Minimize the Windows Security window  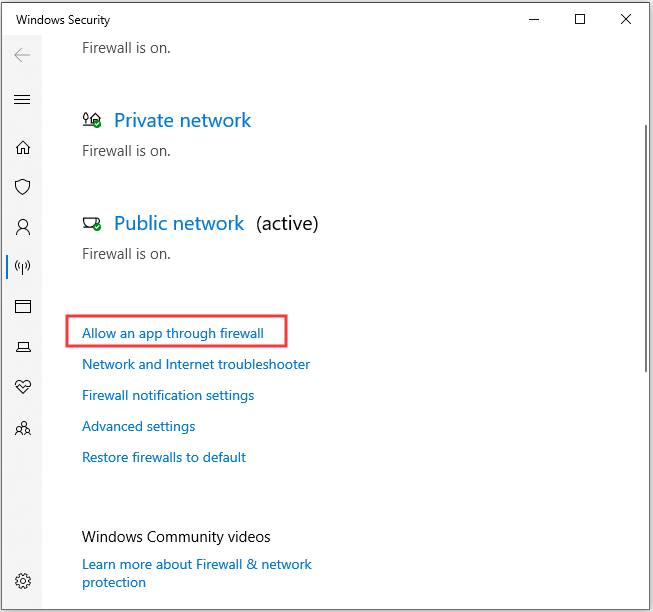534,19
